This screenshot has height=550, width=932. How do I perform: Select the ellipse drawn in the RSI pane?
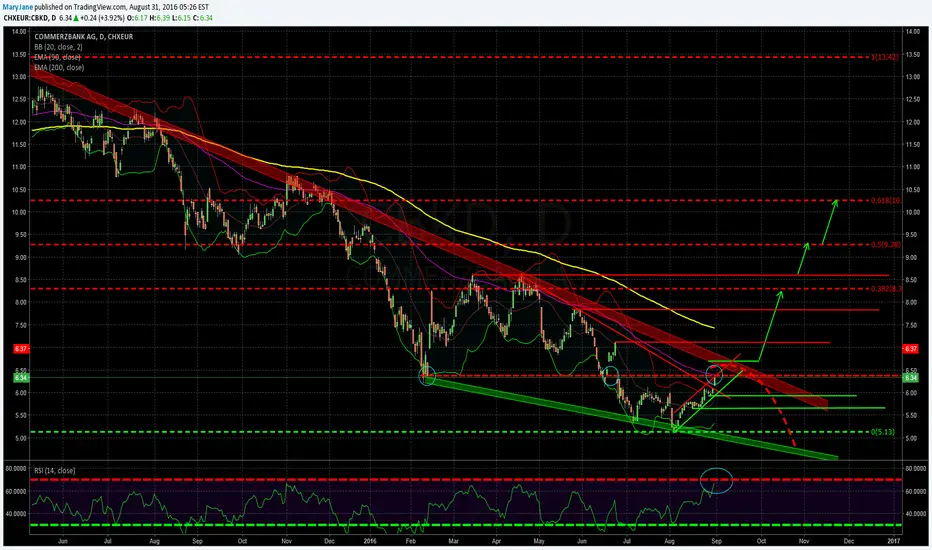pyautogui.click(x=716, y=480)
